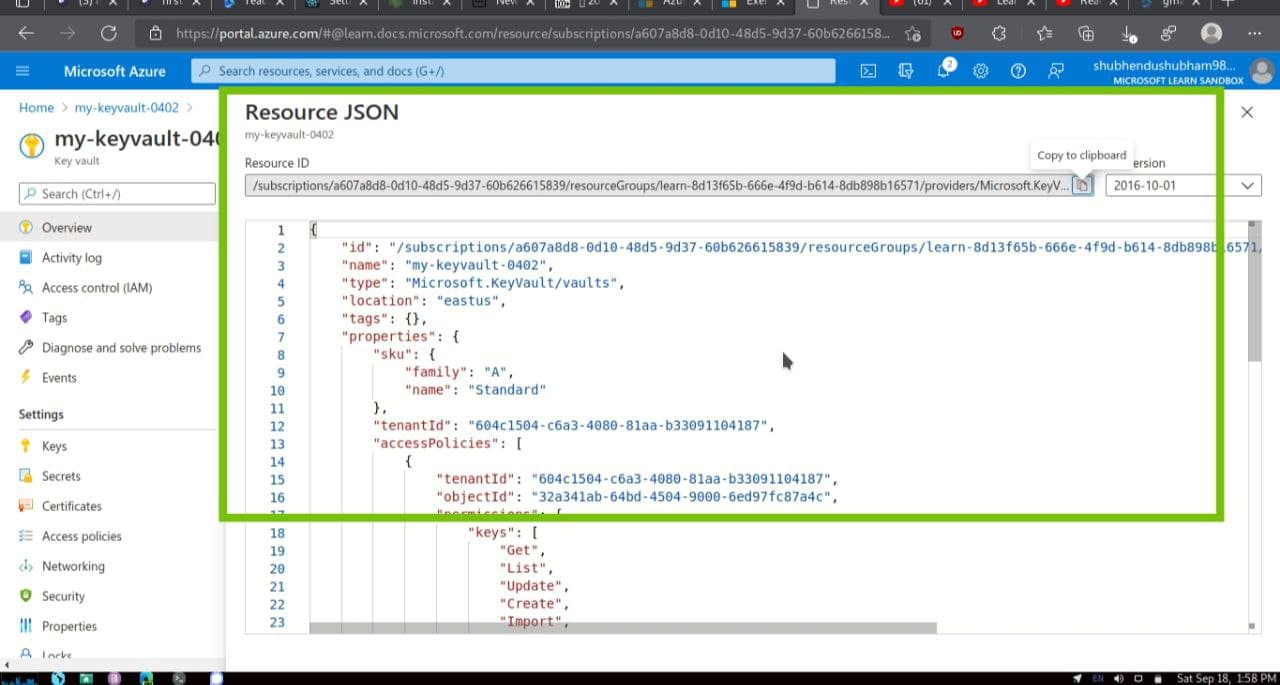Click the uBlock extension icon
1280x685 pixels.
point(957,33)
